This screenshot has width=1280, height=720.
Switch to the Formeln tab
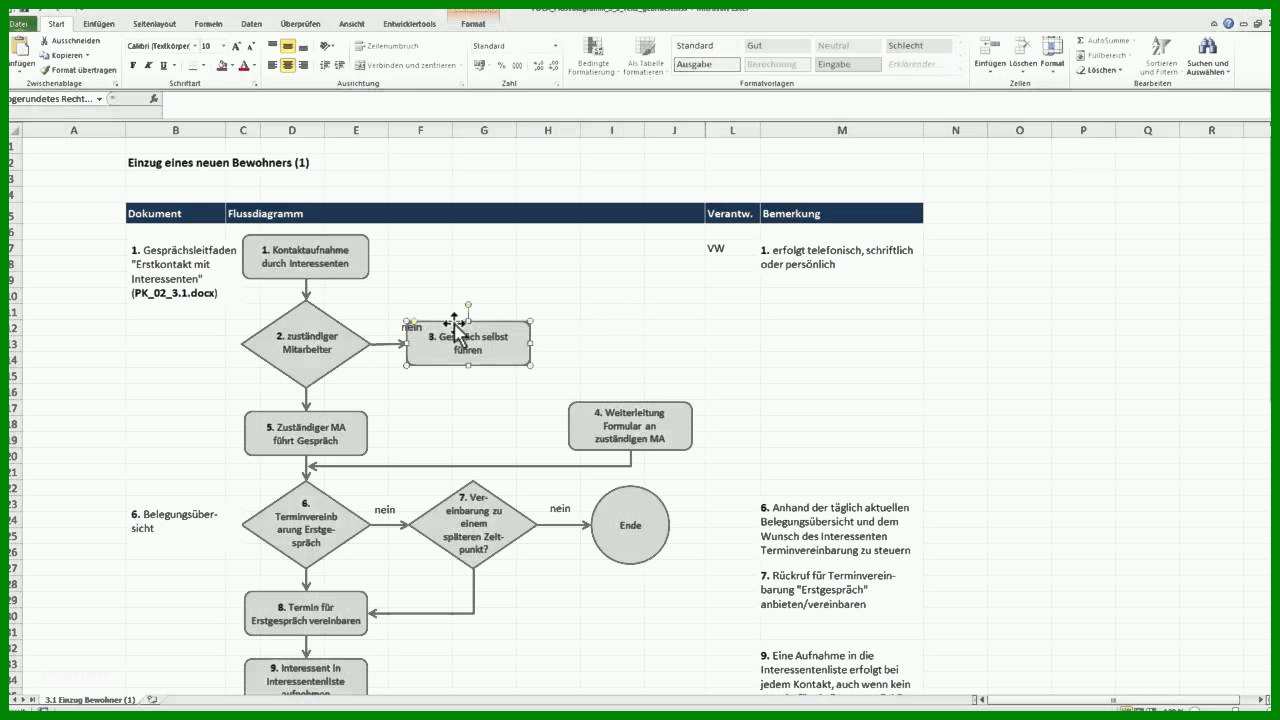209,23
